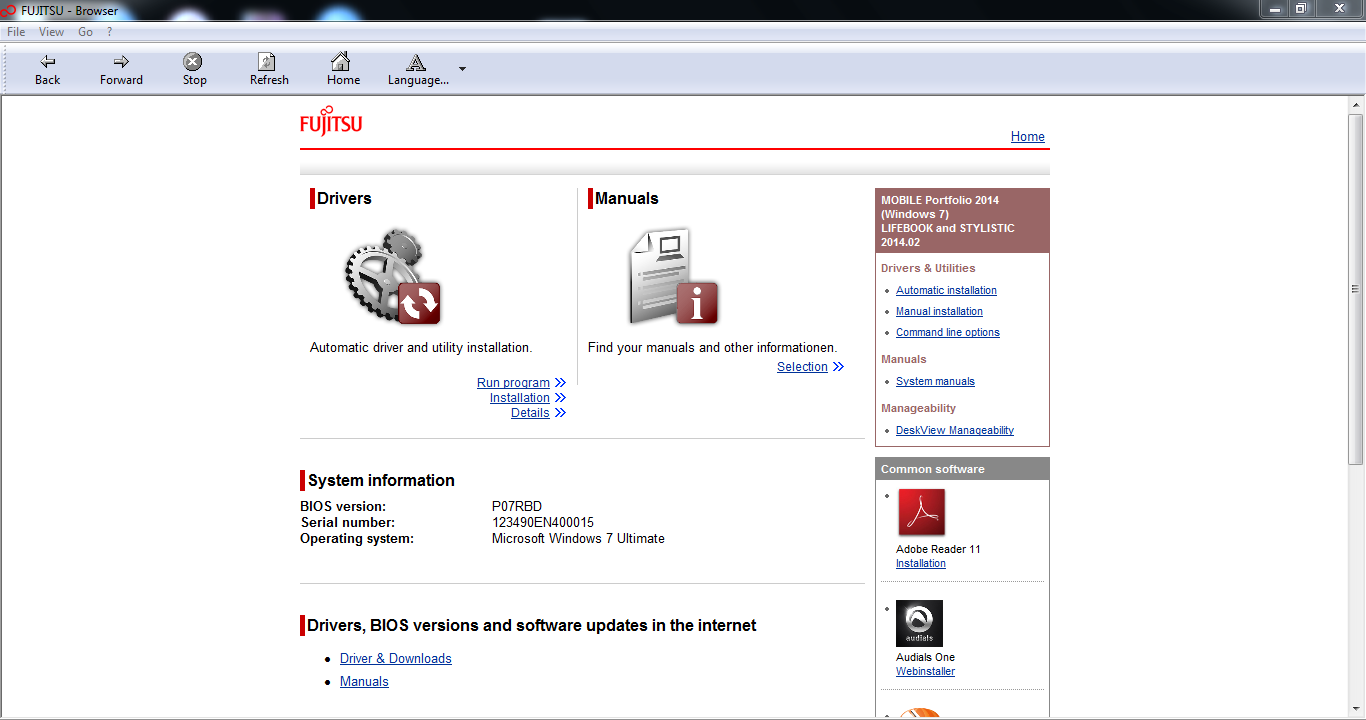Viewport: 1366px width, 720px height.
Task: Open Command line options link
Action: [x=948, y=332]
